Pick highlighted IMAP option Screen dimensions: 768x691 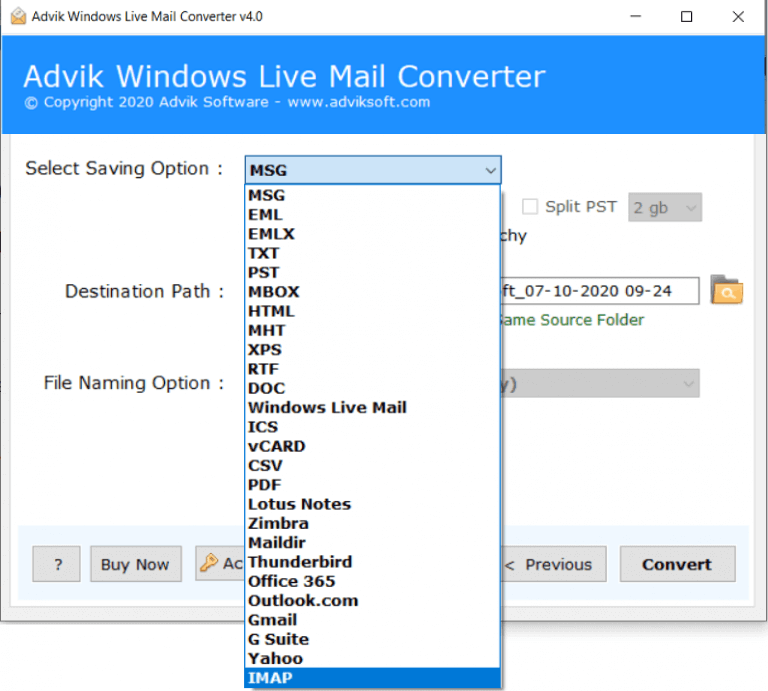[372, 678]
